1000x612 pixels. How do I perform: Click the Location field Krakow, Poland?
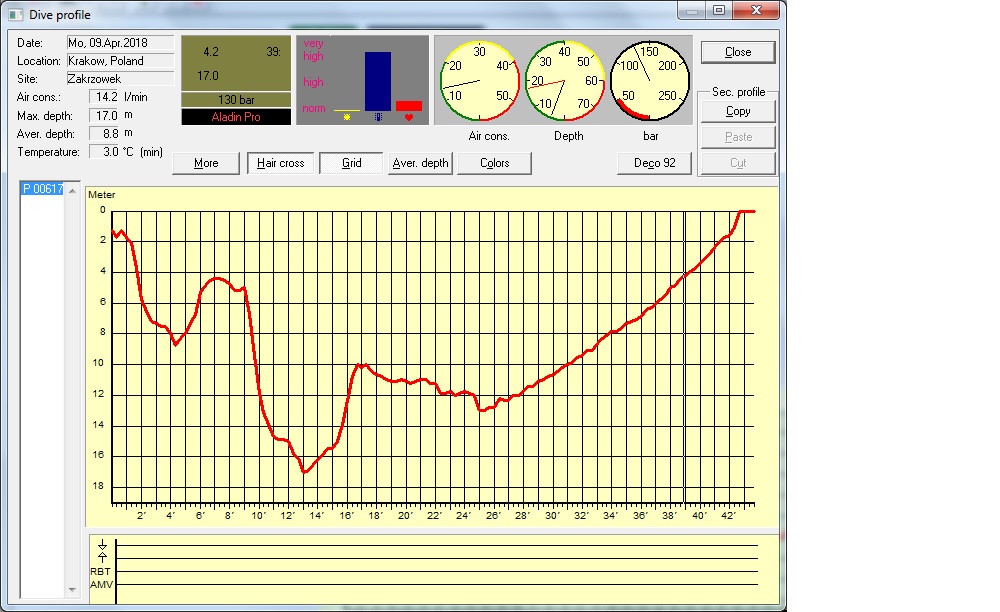pyautogui.click(x=121, y=61)
